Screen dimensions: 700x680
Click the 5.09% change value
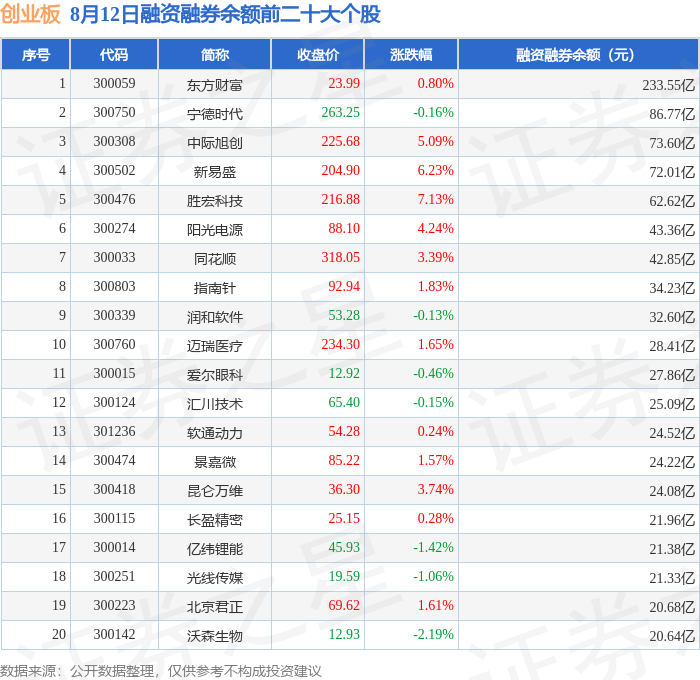coord(435,142)
